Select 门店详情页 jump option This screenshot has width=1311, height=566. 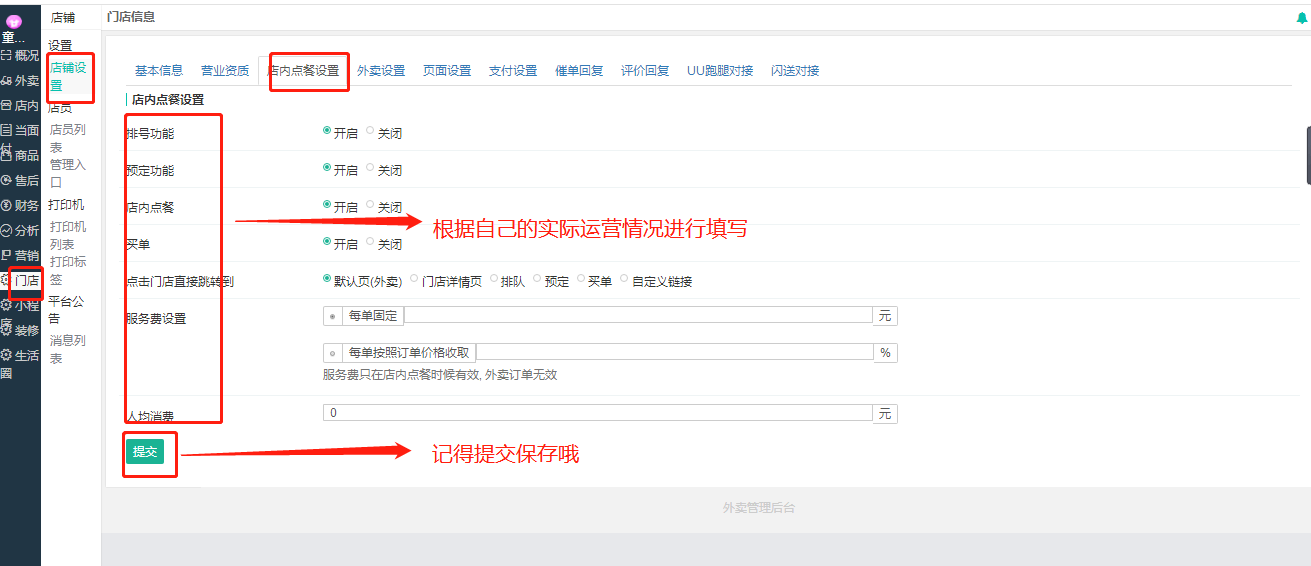415,279
